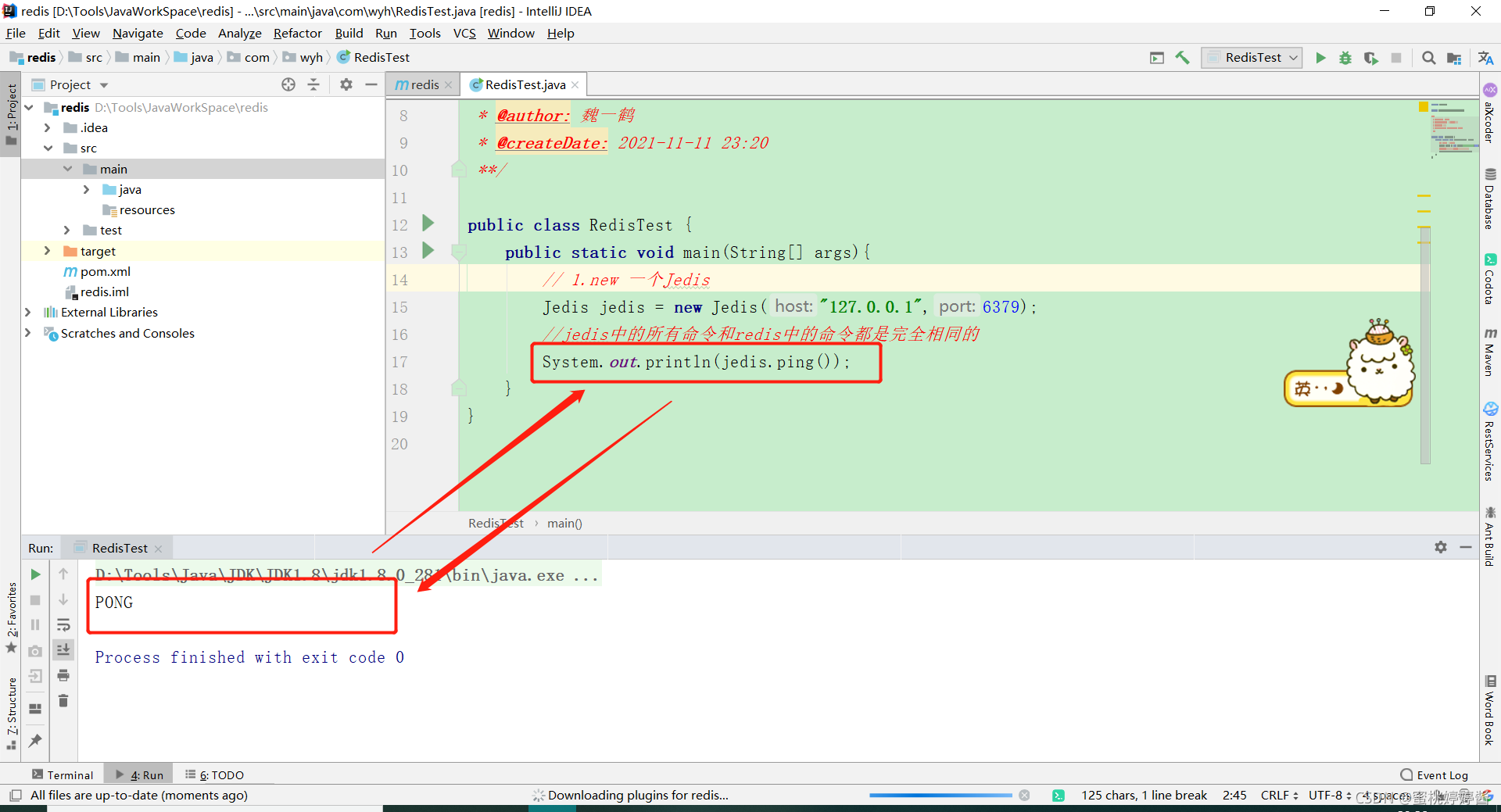Run with coverage icon in toolbar
This screenshot has width=1501, height=812.
(1370, 58)
